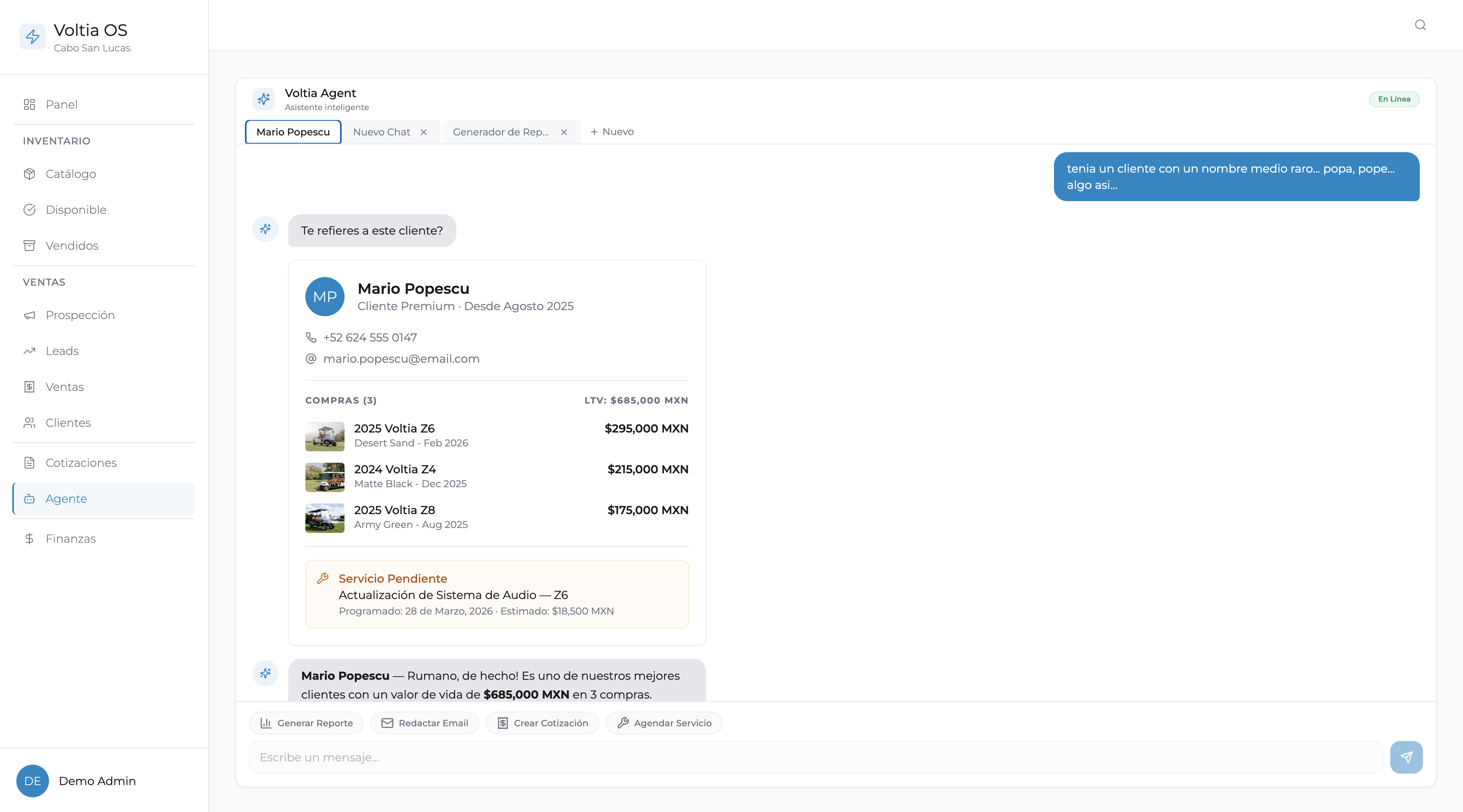The height and width of the screenshot is (812, 1463).
Task: Click the Panel dashboard icon
Action: point(29,104)
